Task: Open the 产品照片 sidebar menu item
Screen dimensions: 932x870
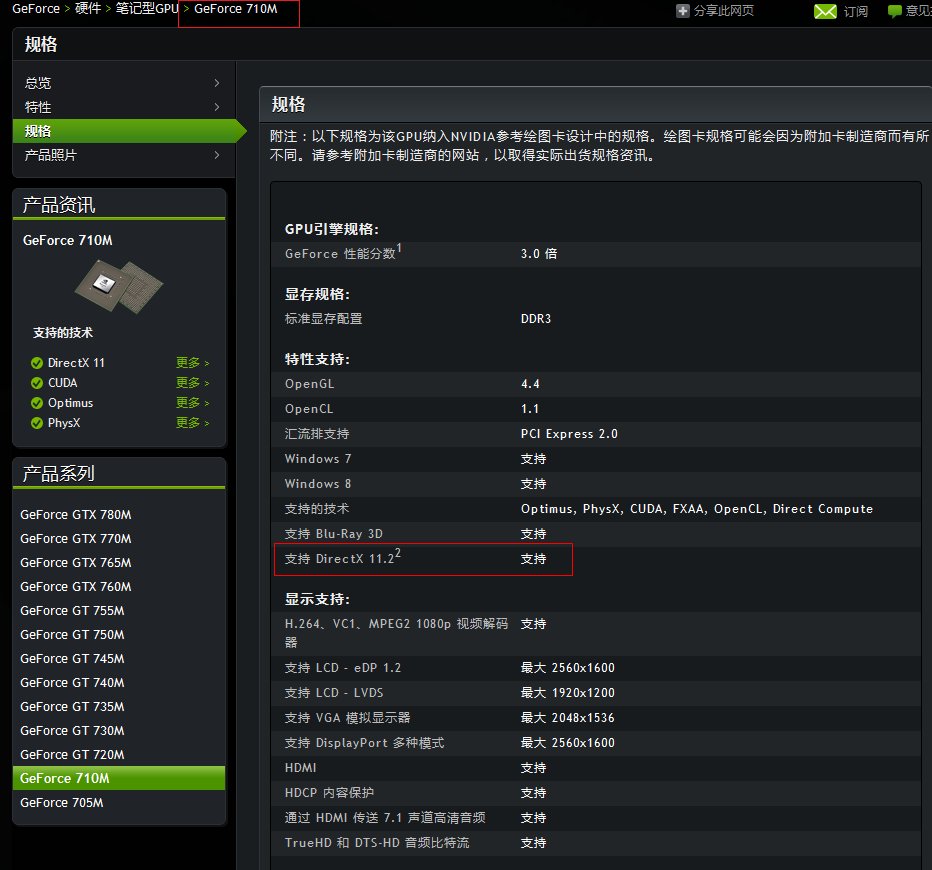Action: pos(124,155)
